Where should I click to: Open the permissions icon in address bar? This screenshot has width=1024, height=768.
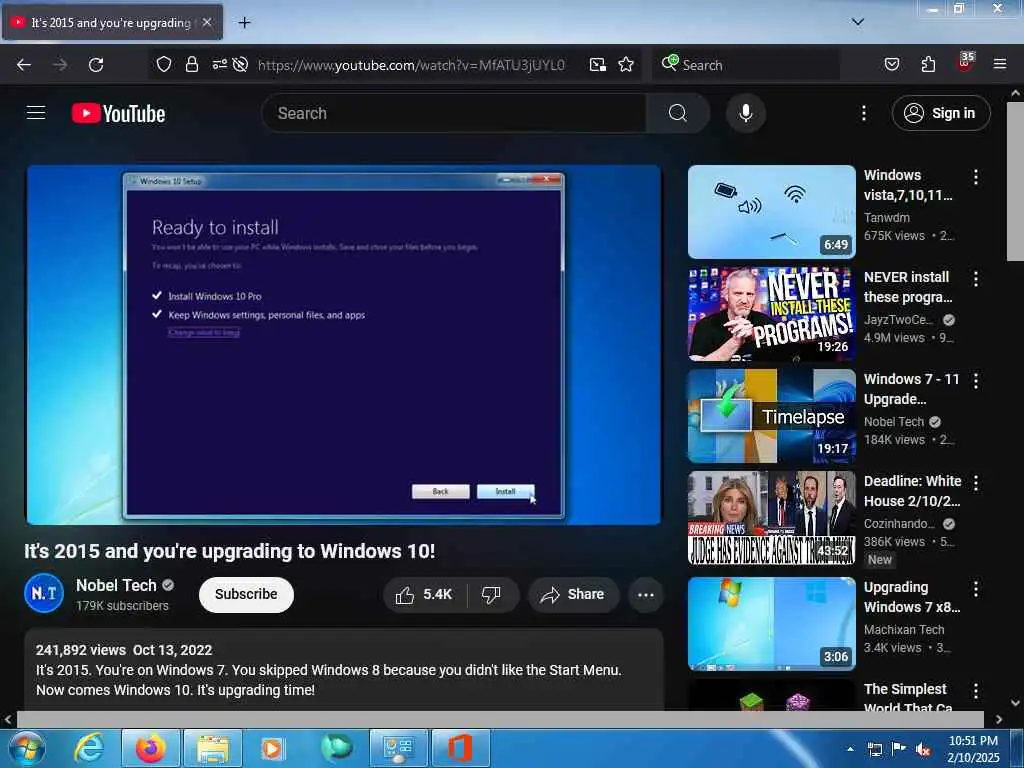pos(219,64)
